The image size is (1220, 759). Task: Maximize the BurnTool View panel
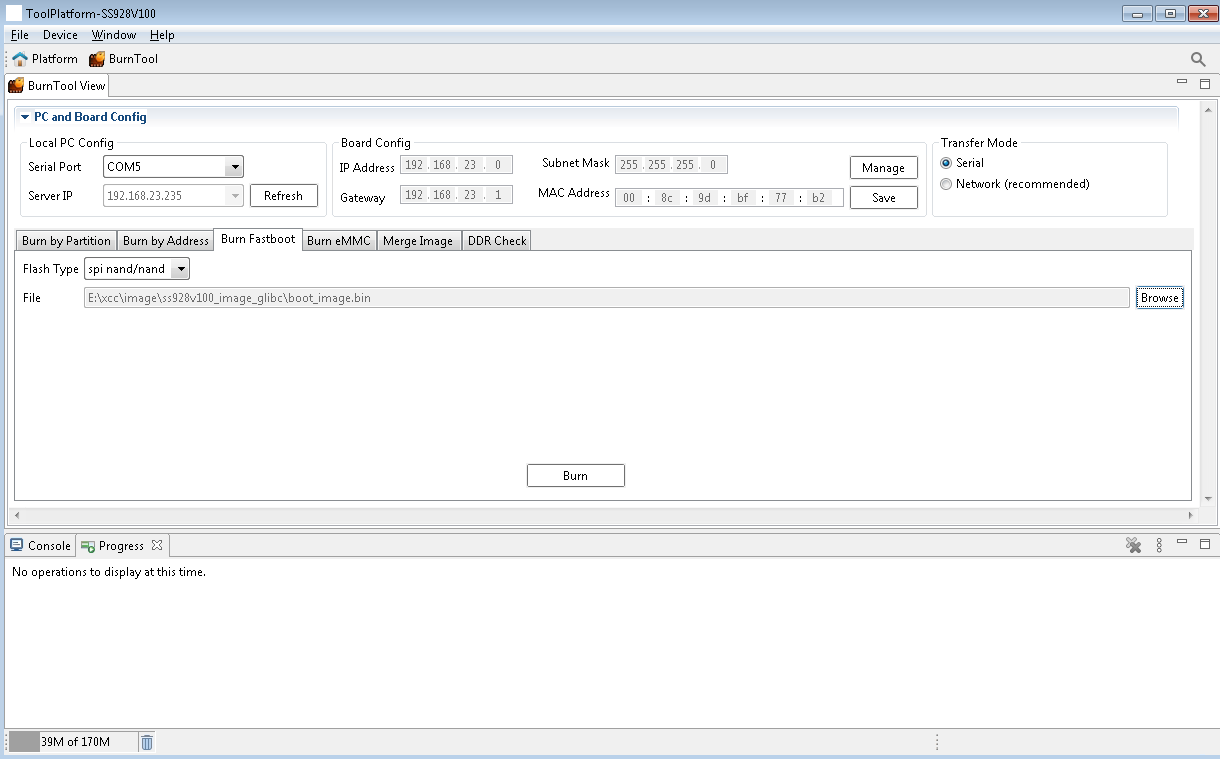coord(1204,85)
